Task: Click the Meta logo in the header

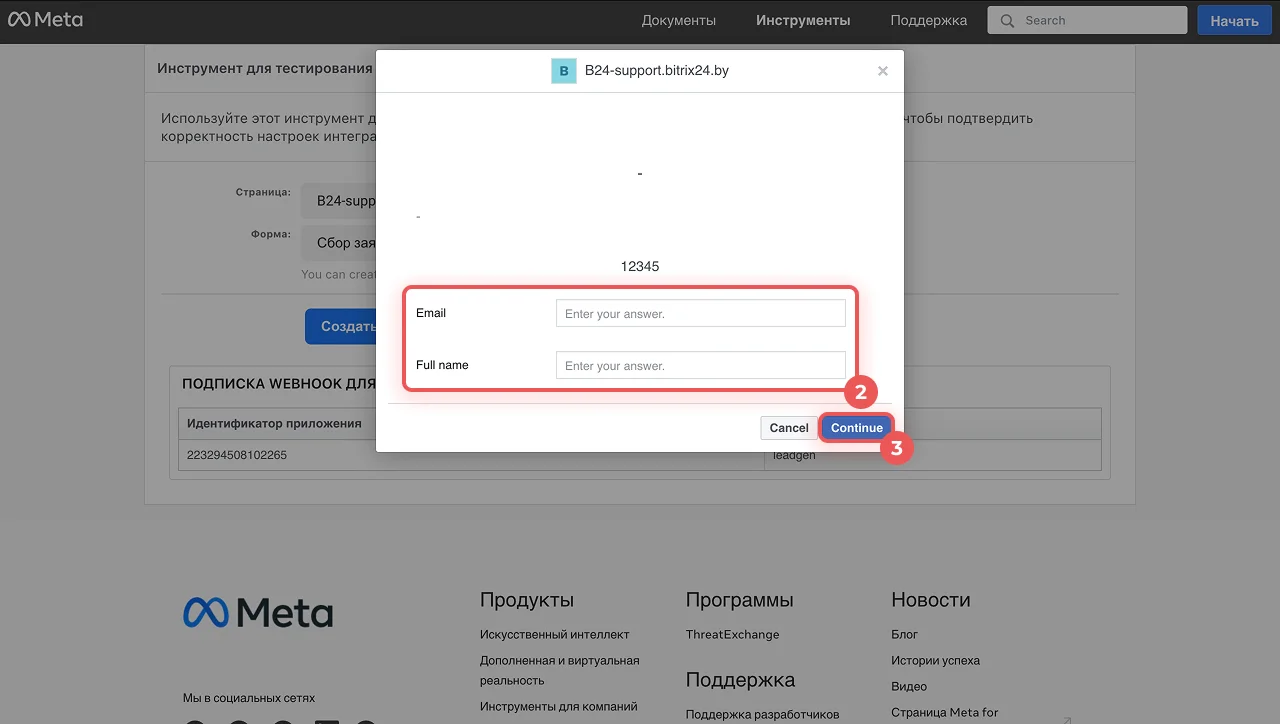Action: (45, 20)
